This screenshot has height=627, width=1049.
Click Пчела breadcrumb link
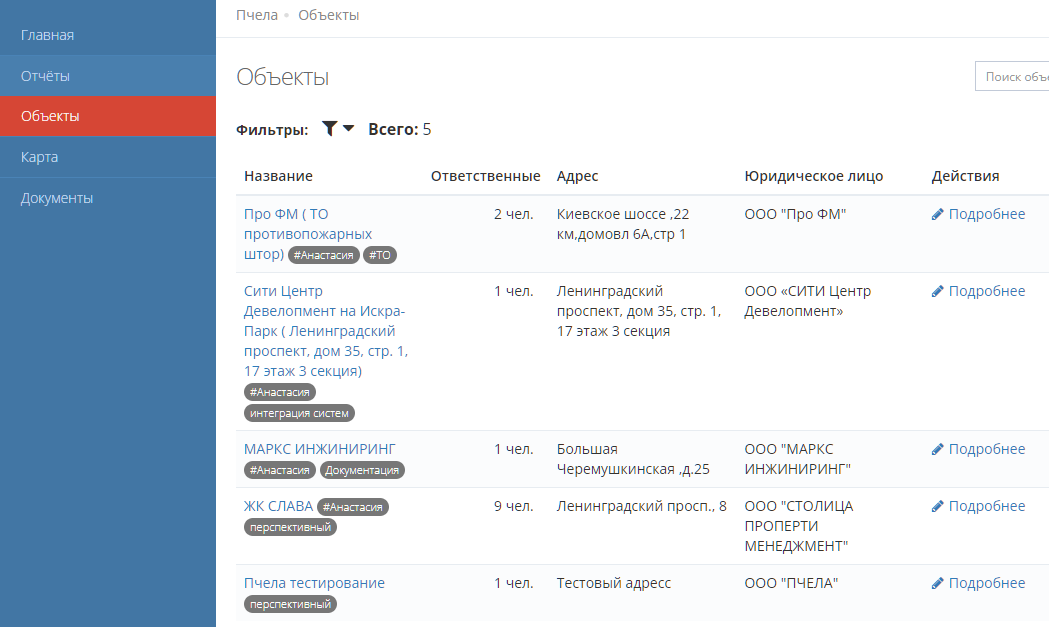click(x=256, y=15)
